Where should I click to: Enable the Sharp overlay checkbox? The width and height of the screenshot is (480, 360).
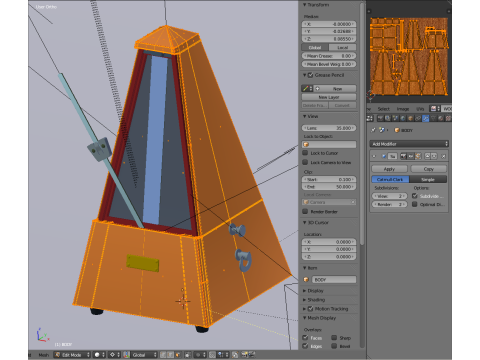pos(334,338)
